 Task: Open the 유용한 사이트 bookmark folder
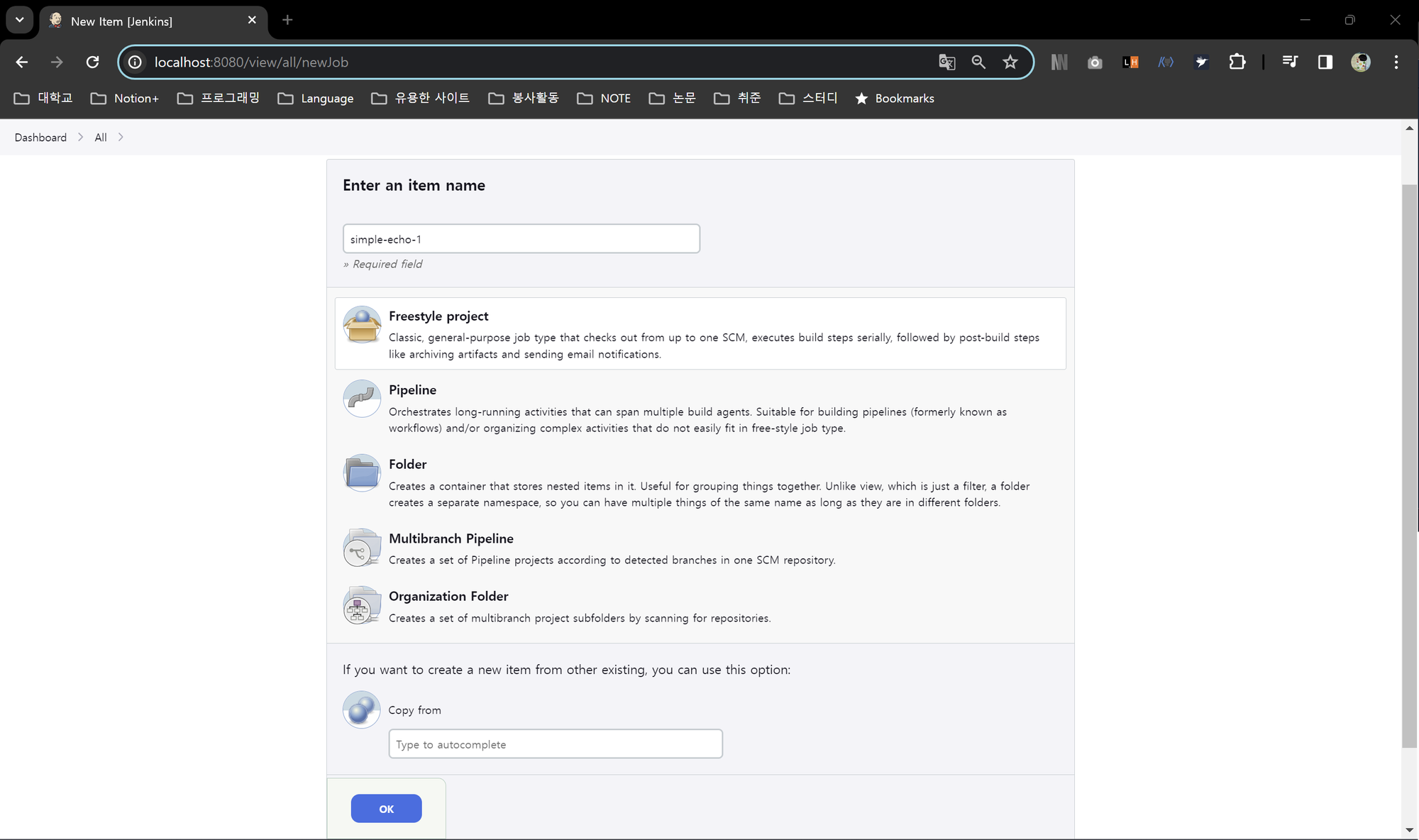coord(421,98)
